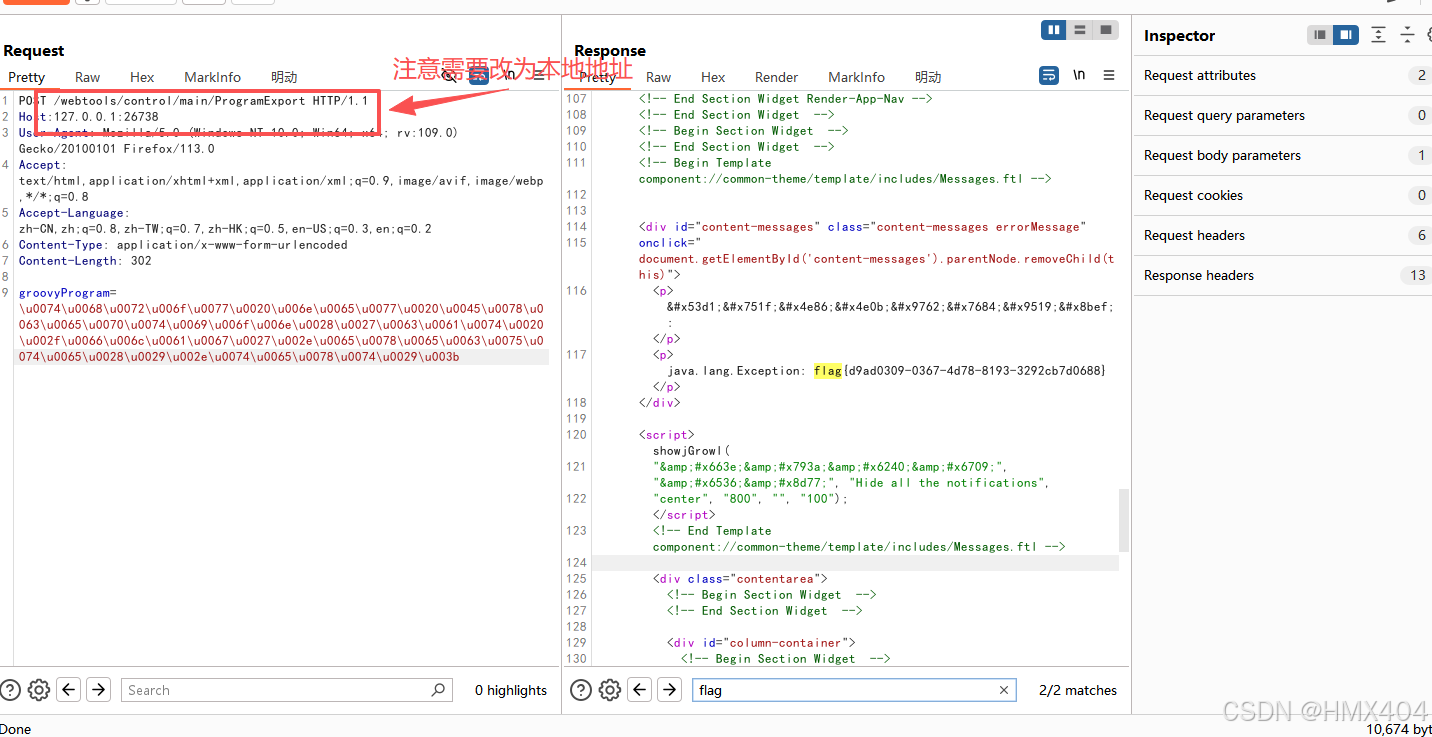Switch to combined tabbed layout view
The image size is (1432, 737).
(x=1106, y=30)
